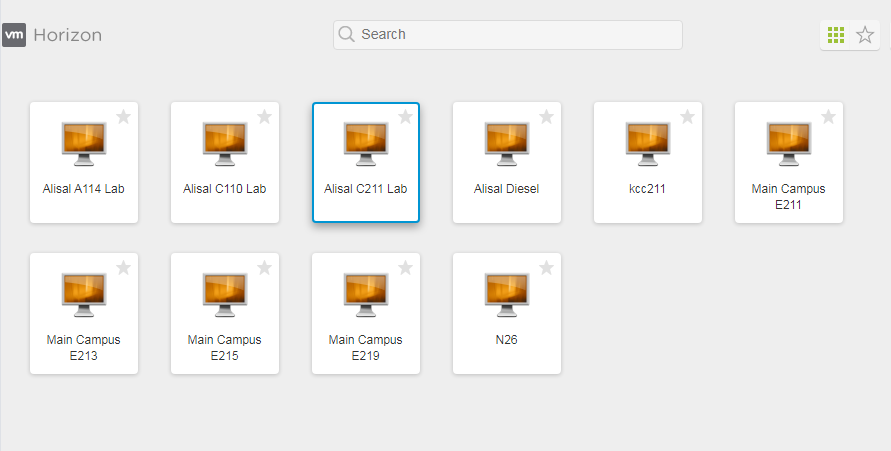Mark kcc211 as favorite

(688, 117)
